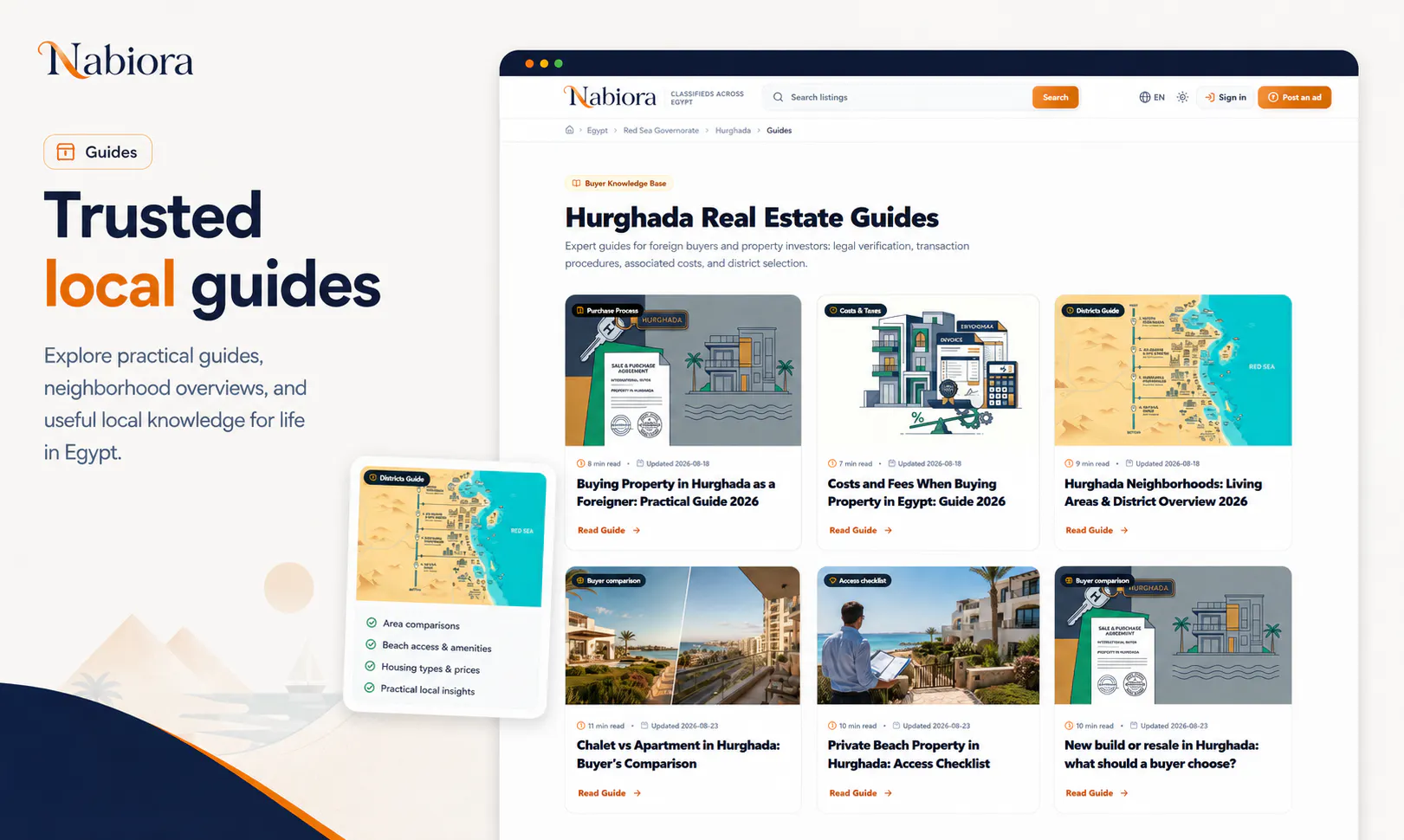Open the EN language selector
The height and width of the screenshot is (840, 1404).
pos(1152,97)
